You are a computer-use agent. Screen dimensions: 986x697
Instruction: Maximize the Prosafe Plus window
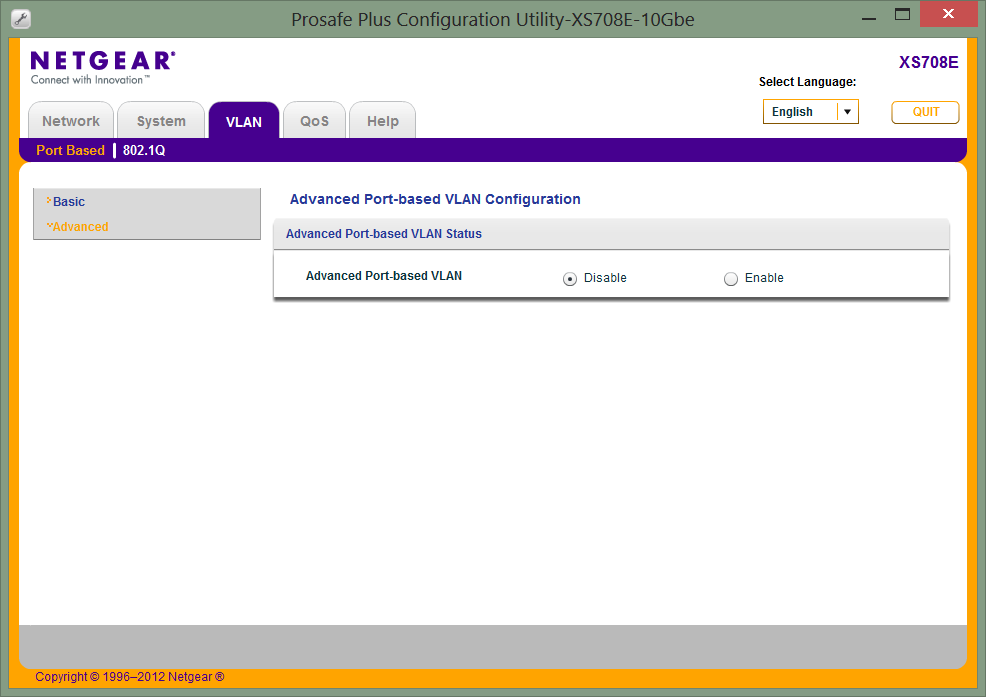pyautogui.click(x=902, y=14)
